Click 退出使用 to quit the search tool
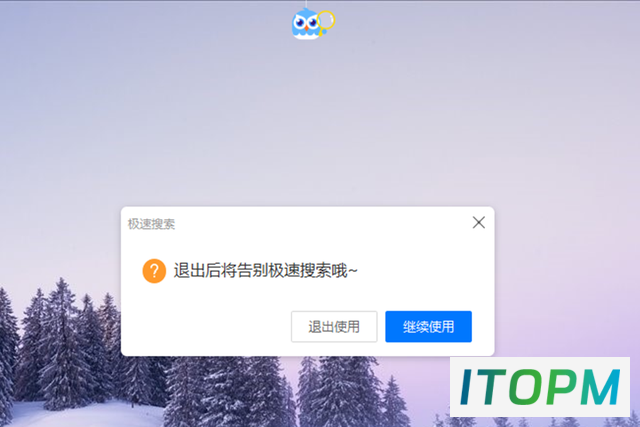Viewport: 640px width, 427px height. coord(334,327)
